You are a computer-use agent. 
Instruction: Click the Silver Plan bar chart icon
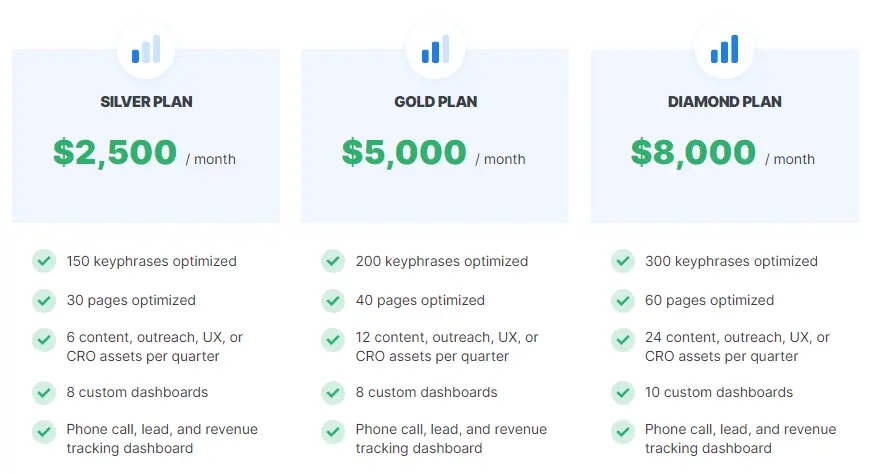pyautogui.click(x=146, y=50)
